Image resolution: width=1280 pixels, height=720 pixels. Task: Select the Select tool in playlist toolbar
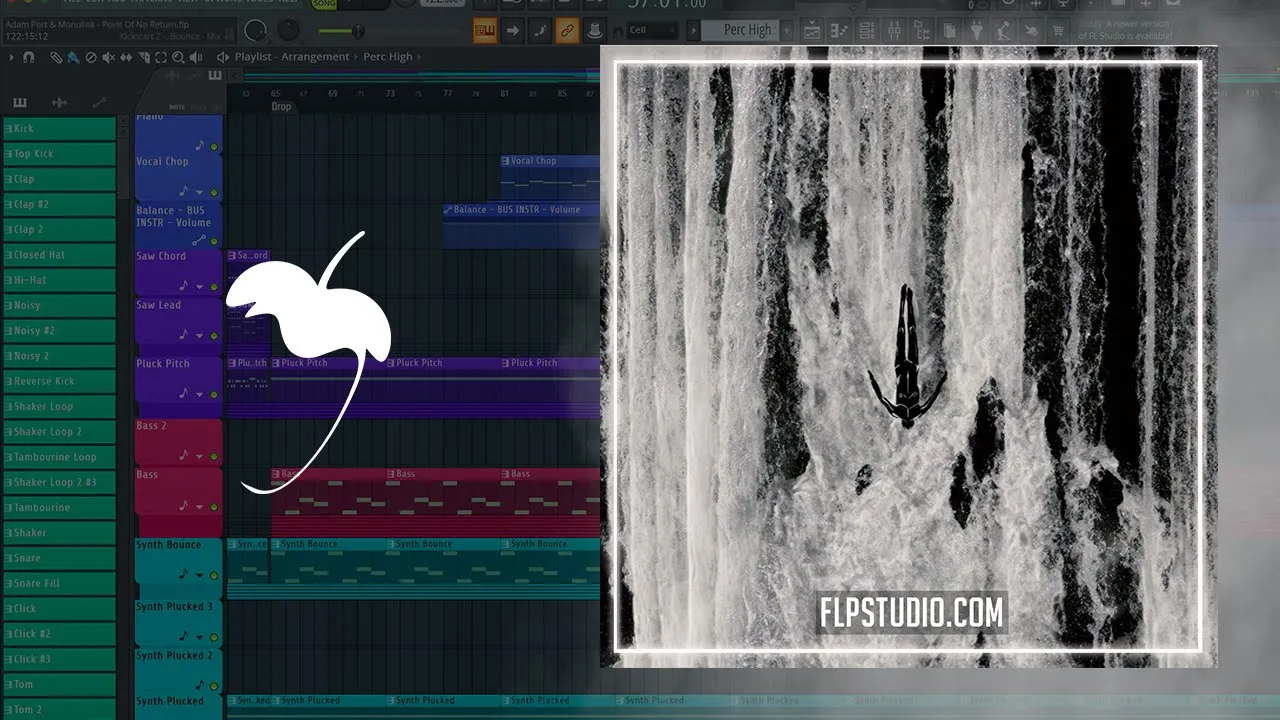pos(160,57)
